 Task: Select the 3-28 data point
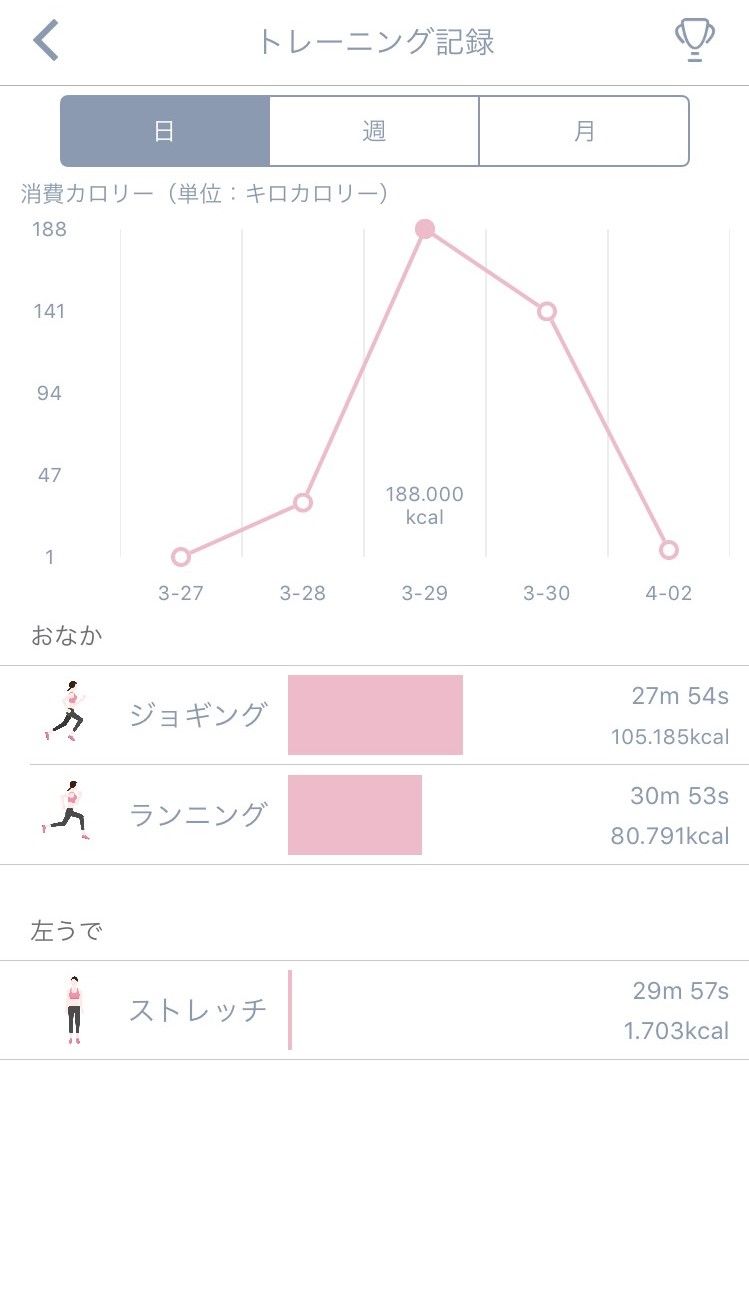[303, 502]
